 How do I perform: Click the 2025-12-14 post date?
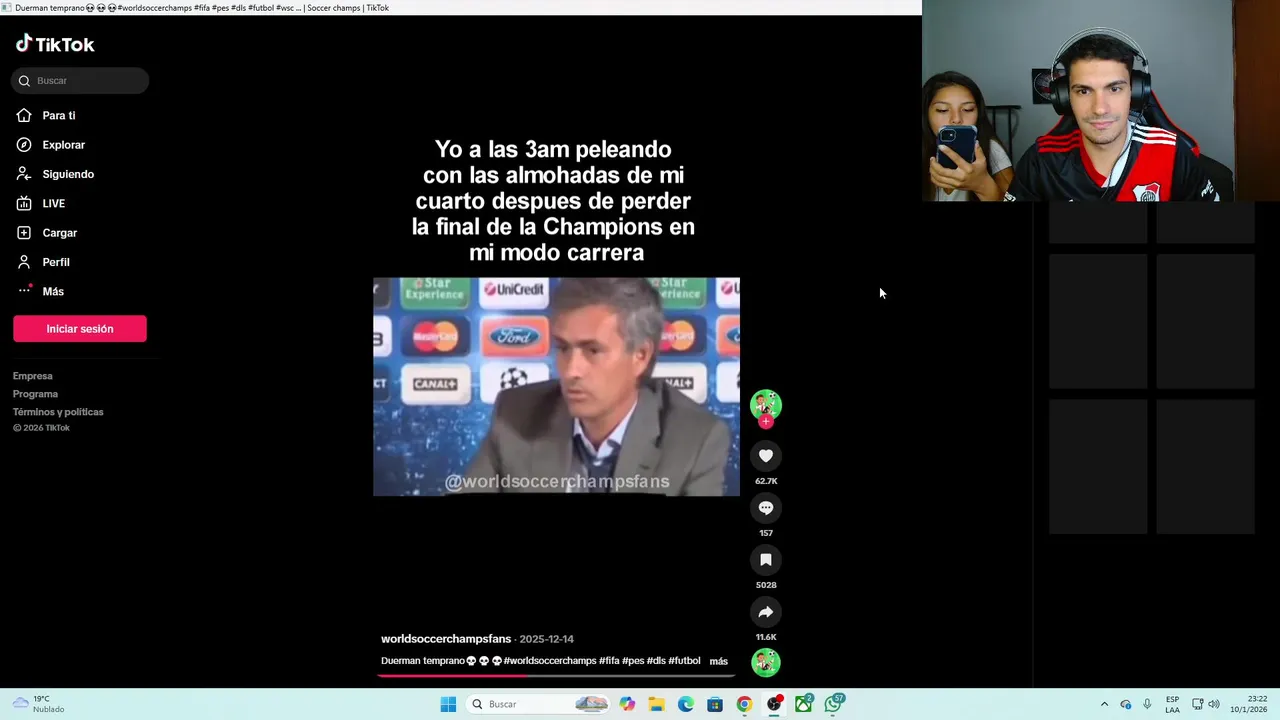[x=546, y=639]
